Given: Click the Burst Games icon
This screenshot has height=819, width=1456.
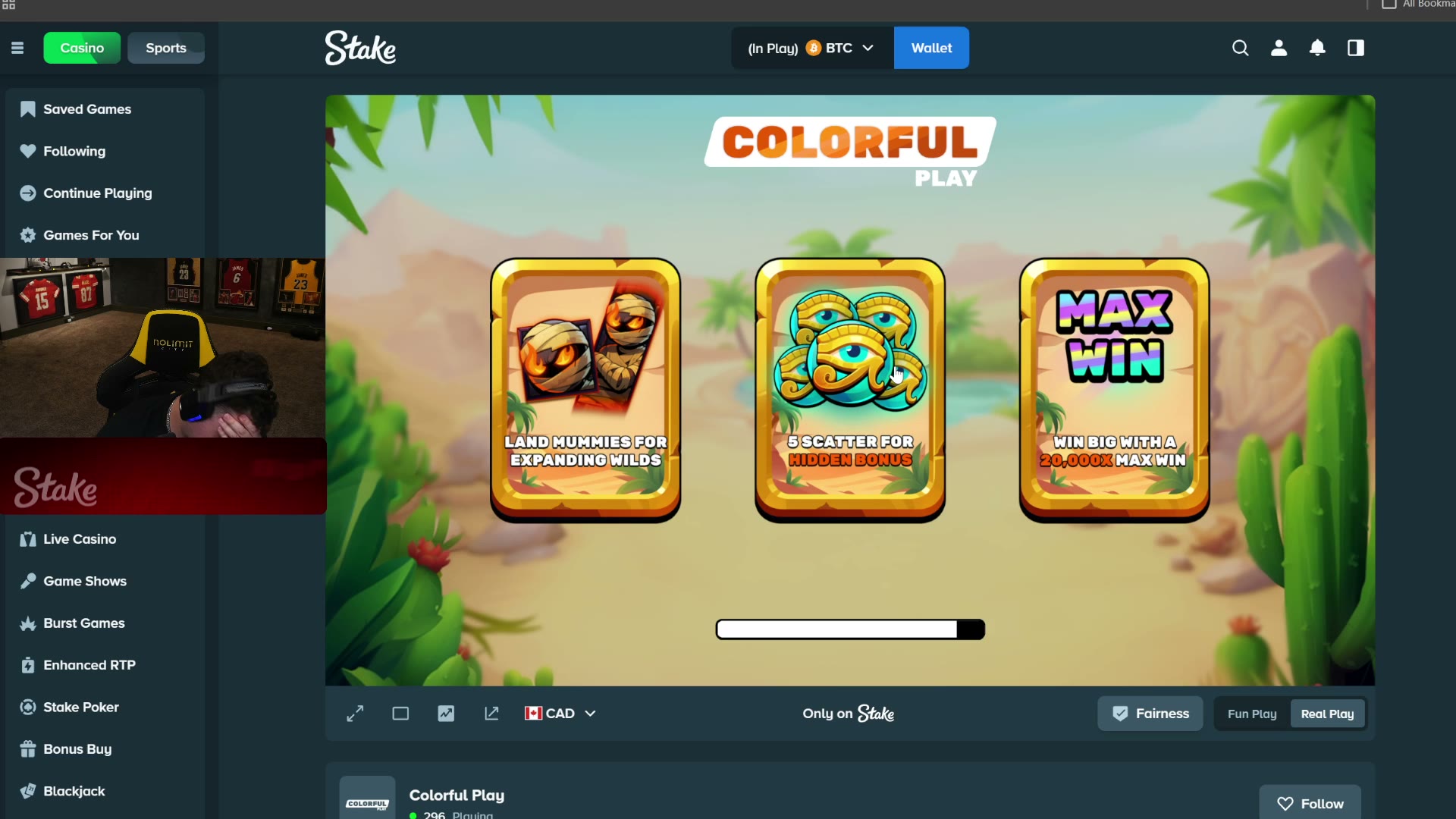Looking at the screenshot, I should (28, 623).
